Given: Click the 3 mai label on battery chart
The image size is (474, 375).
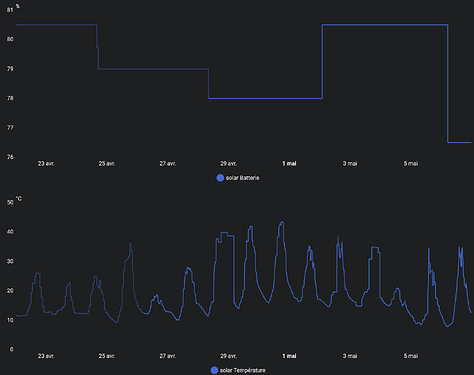Looking at the screenshot, I should click(350, 164).
